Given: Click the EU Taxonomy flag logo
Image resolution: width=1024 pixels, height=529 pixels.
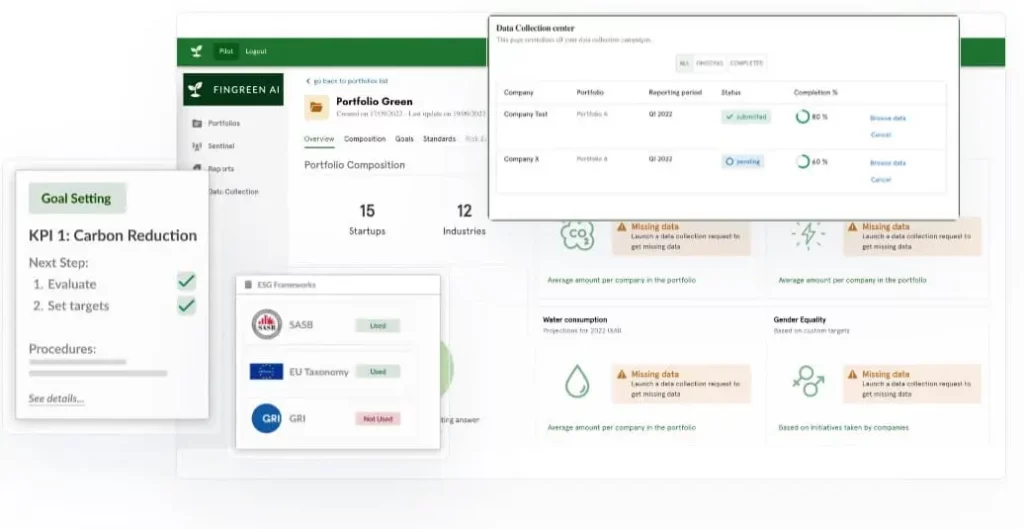Looking at the screenshot, I should [266, 372].
